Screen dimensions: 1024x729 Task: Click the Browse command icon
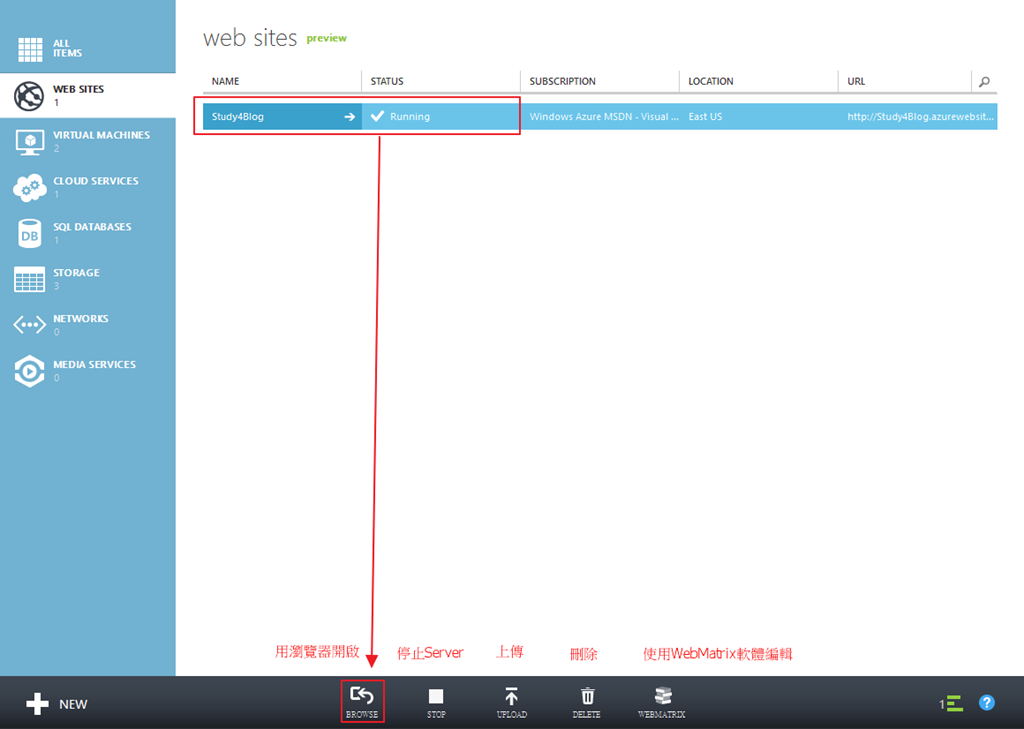(362, 695)
